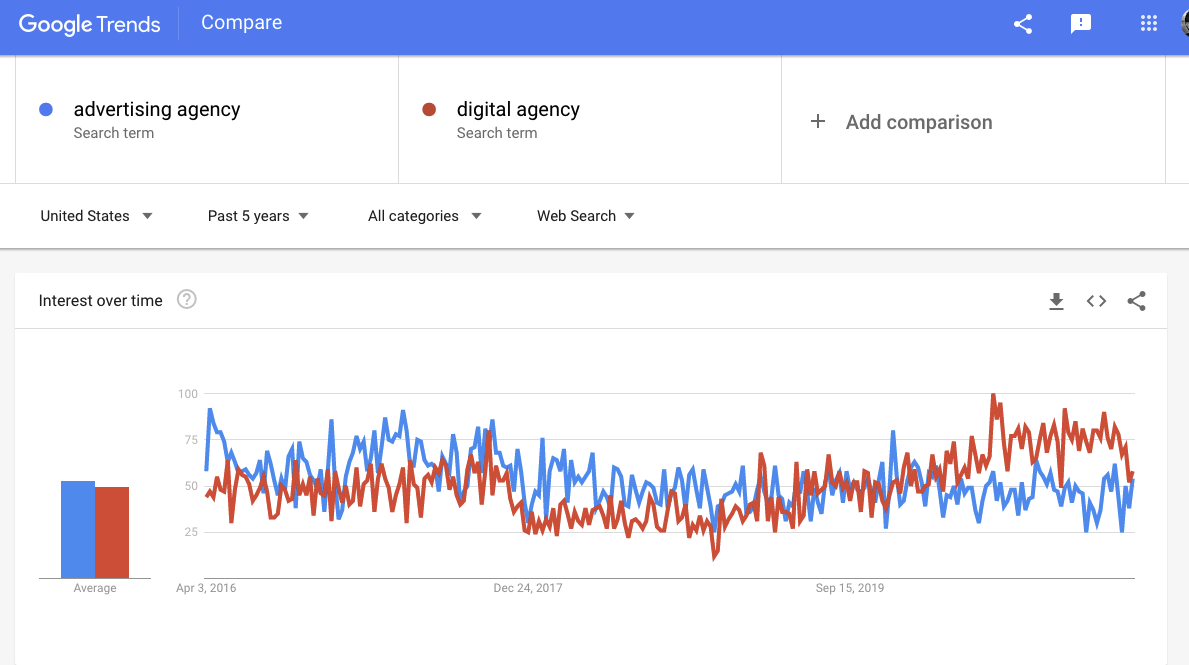The width and height of the screenshot is (1189, 665).
Task: Click the plus icon to add comparison
Action: (818, 121)
